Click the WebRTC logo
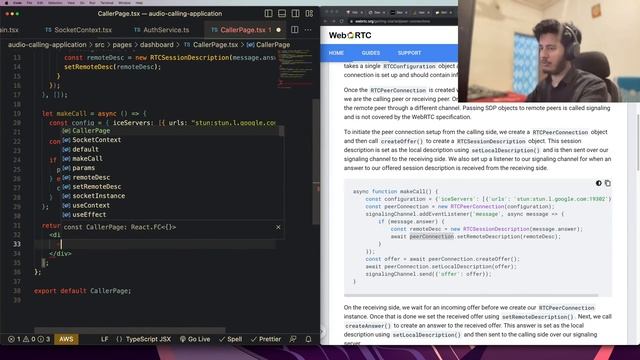Image resolution: width=640 pixels, height=360 pixels. tap(350, 36)
